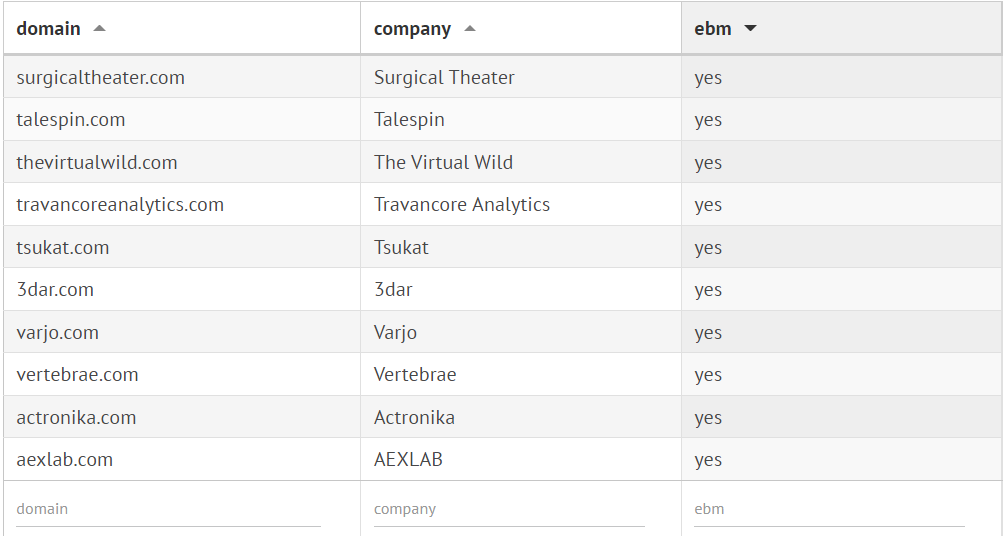This screenshot has height=536, width=1006.
Task: Toggle the ebm column descending sort arrow
Action: 750,29
